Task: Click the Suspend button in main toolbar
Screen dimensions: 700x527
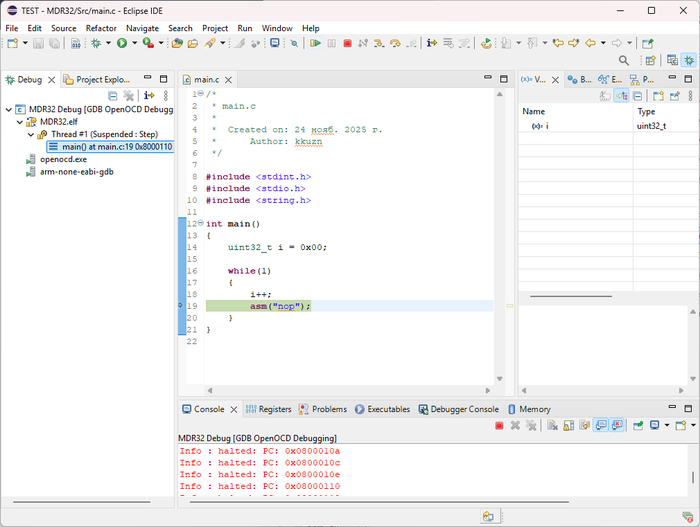Action: tap(331, 43)
